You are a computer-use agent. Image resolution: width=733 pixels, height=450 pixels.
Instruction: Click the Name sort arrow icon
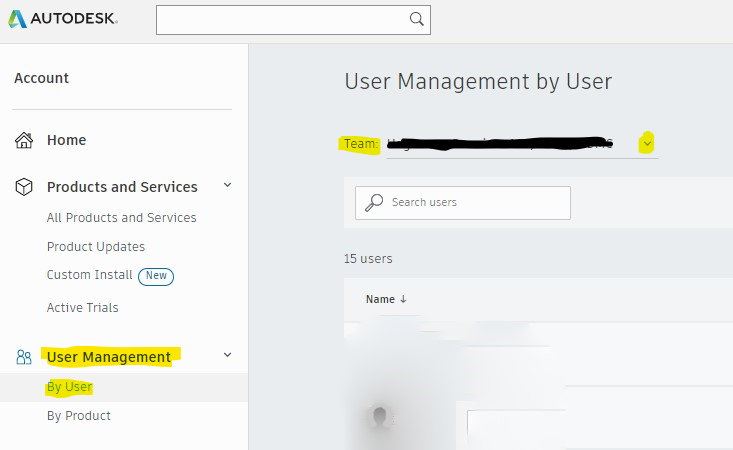(x=403, y=300)
